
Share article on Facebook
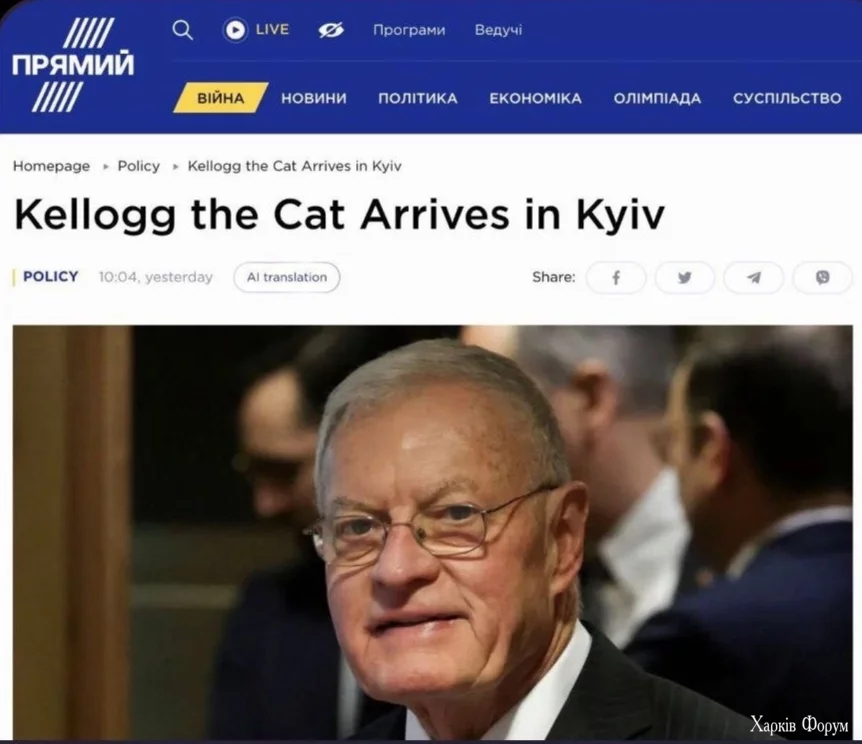616,277
